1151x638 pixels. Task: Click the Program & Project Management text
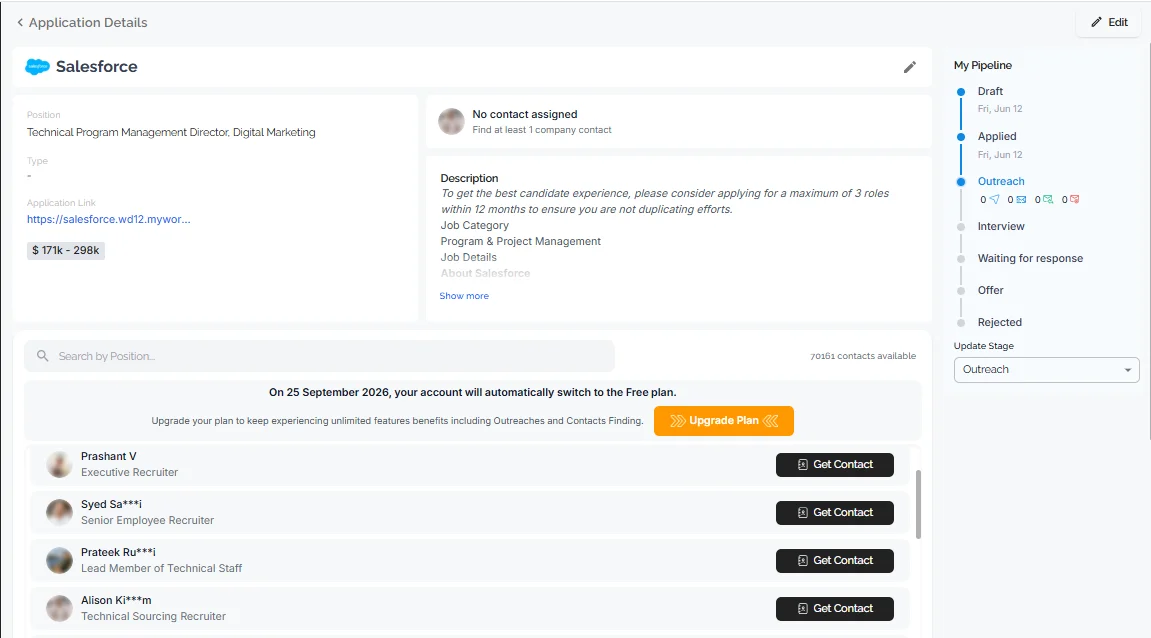tap(520, 242)
